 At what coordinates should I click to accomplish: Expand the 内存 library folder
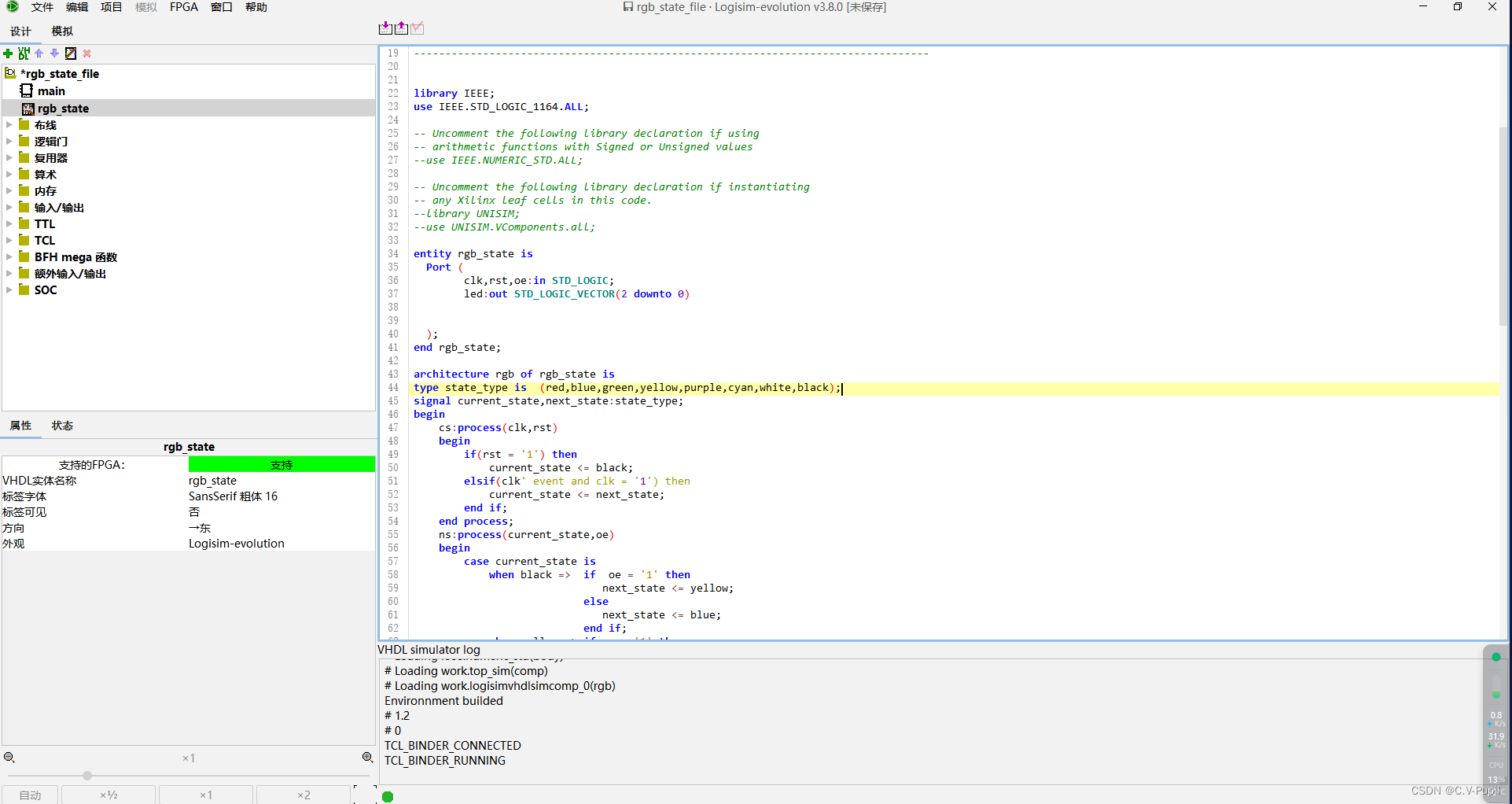9,191
